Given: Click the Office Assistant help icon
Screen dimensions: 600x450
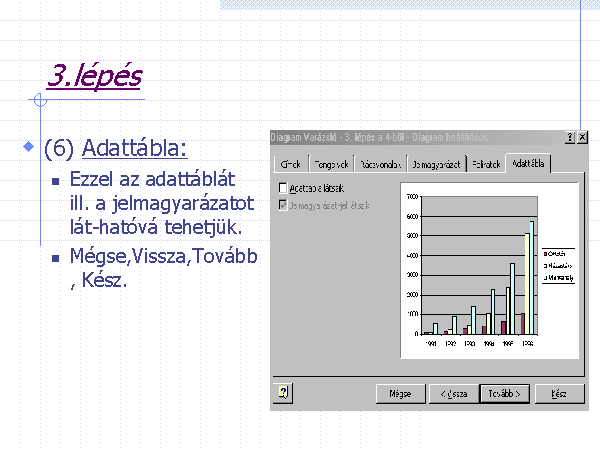Looking at the screenshot, I should [x=285, y=393].
